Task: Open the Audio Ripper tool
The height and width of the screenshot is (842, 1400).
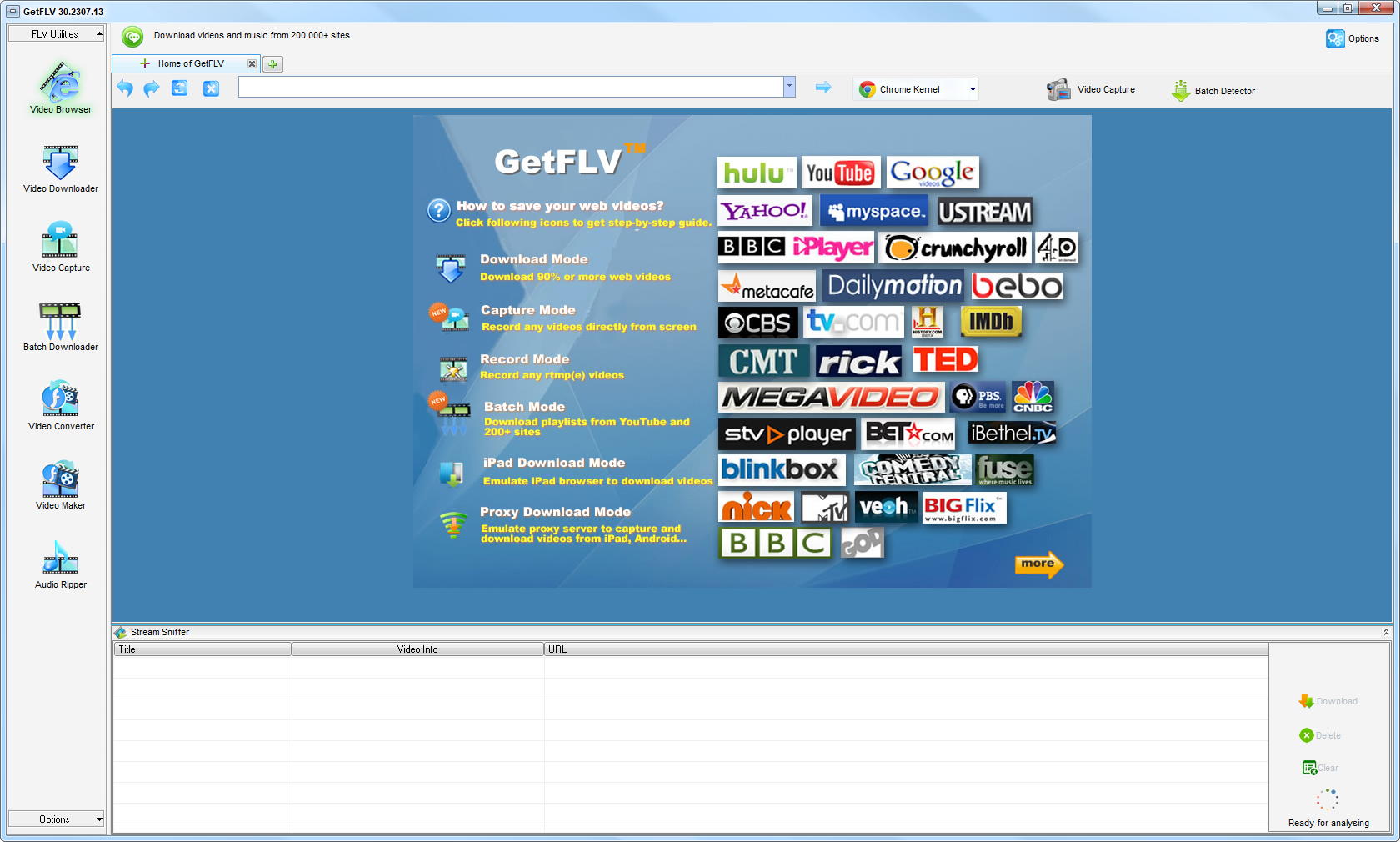Action: [x=60, y=564]
